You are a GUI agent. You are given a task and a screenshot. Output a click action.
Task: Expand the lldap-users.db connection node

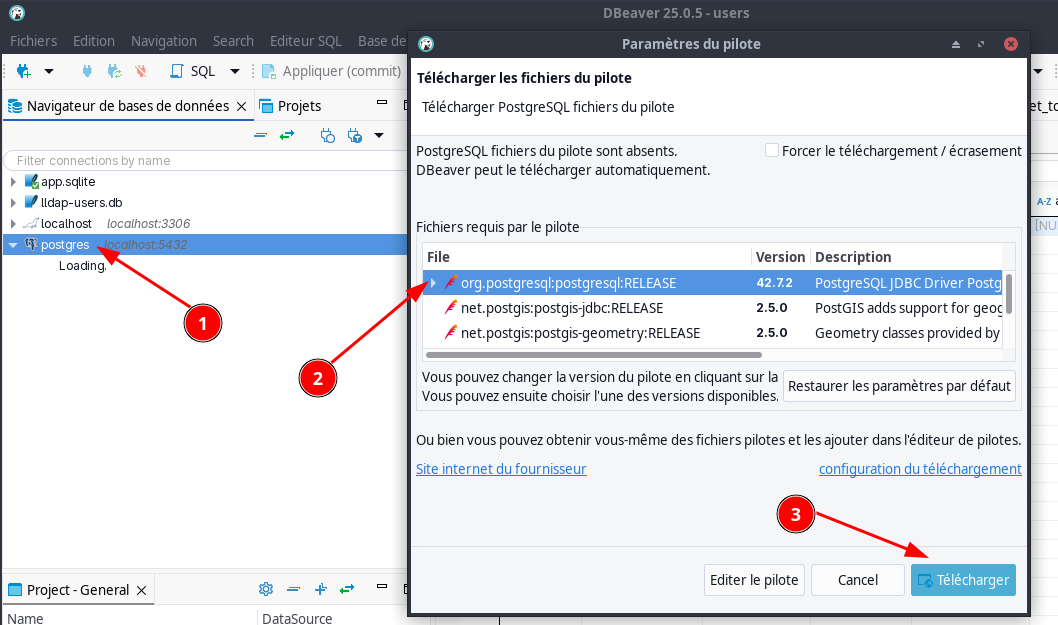coord(13,202)
